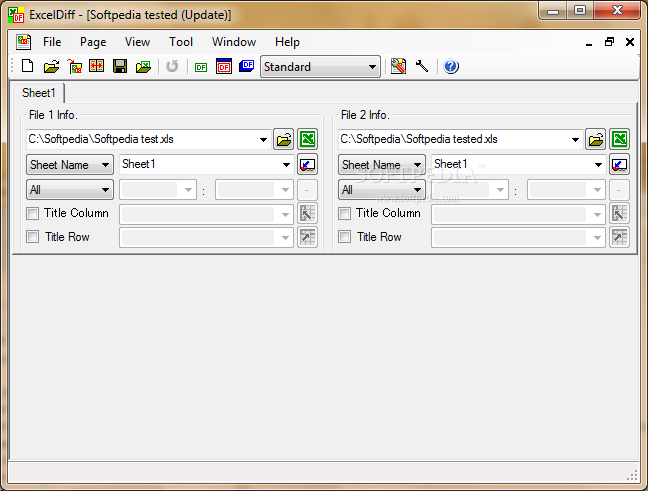This screenshot has width=648, height=491.
Task: Click File 1 range minus button
Action: pos(307,190)
